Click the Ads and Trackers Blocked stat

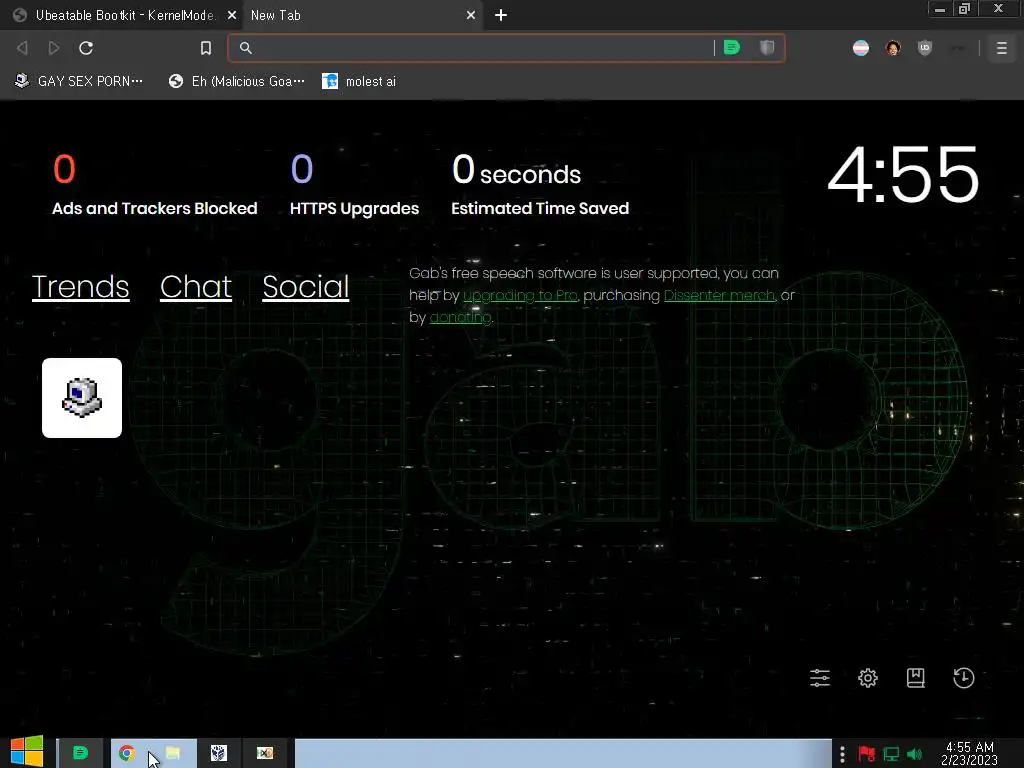tap(155, 185)
